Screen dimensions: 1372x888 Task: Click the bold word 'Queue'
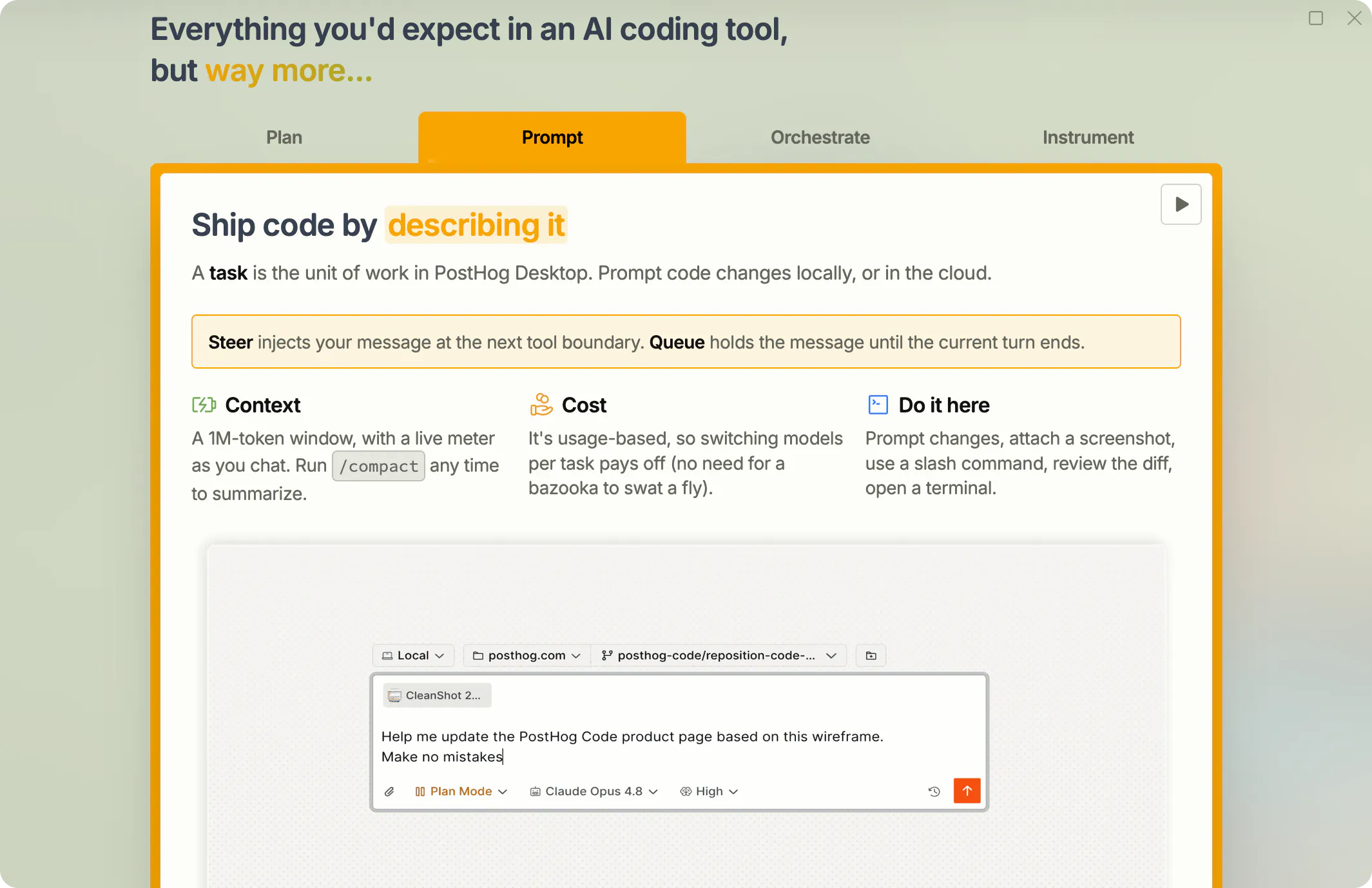(677, 342)
